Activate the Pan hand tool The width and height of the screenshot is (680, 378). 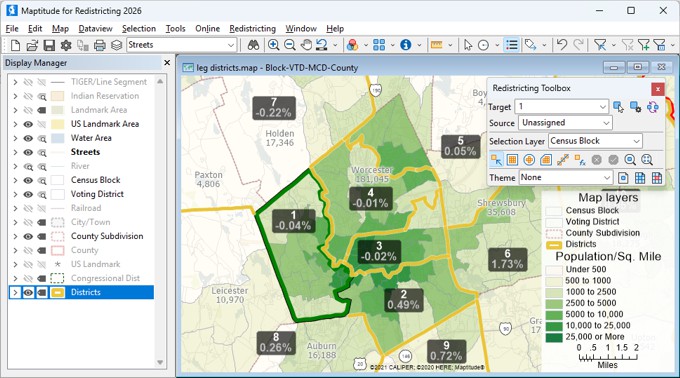pyautogui.click(x=306, y=45)
